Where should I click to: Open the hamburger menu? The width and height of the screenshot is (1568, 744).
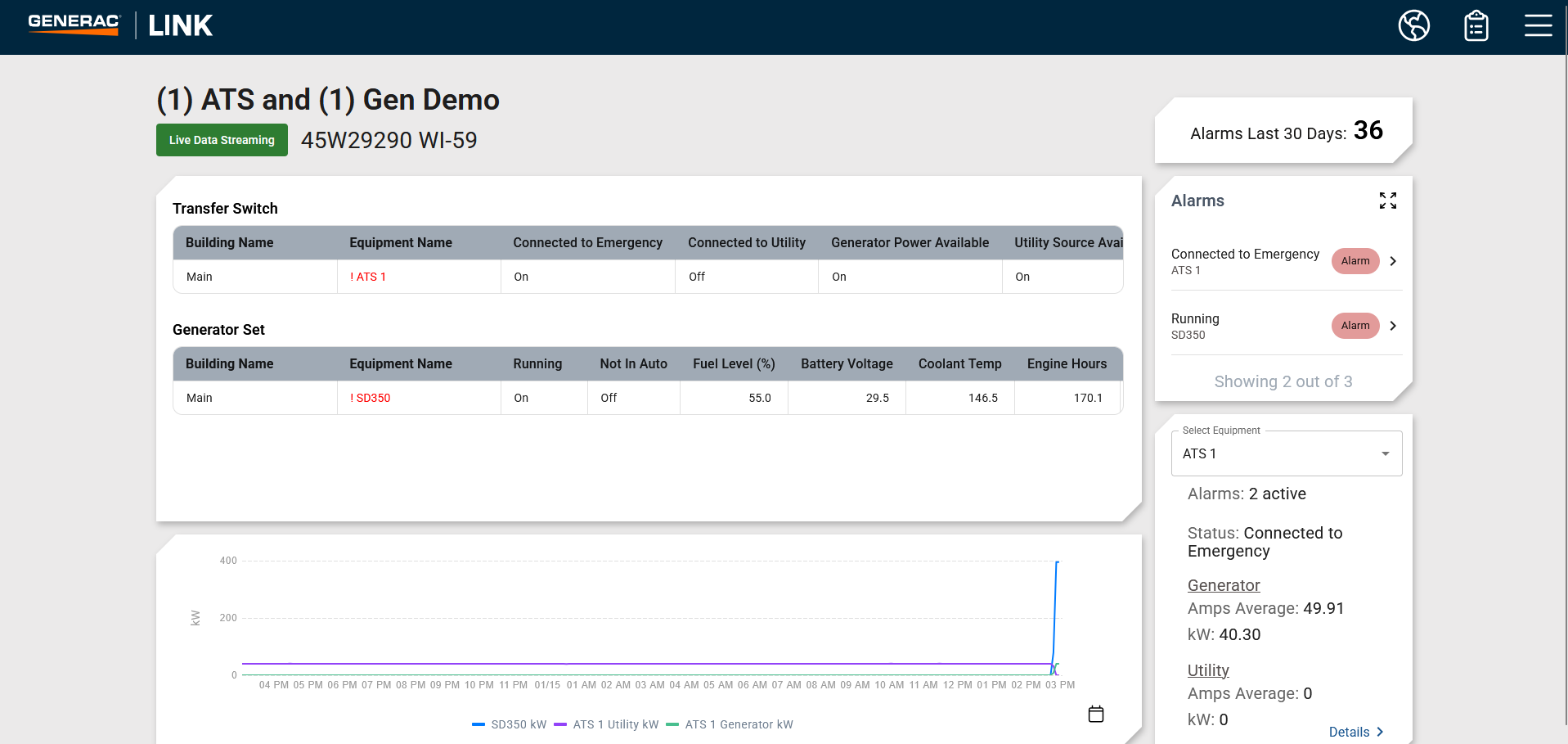[1538, 26]
